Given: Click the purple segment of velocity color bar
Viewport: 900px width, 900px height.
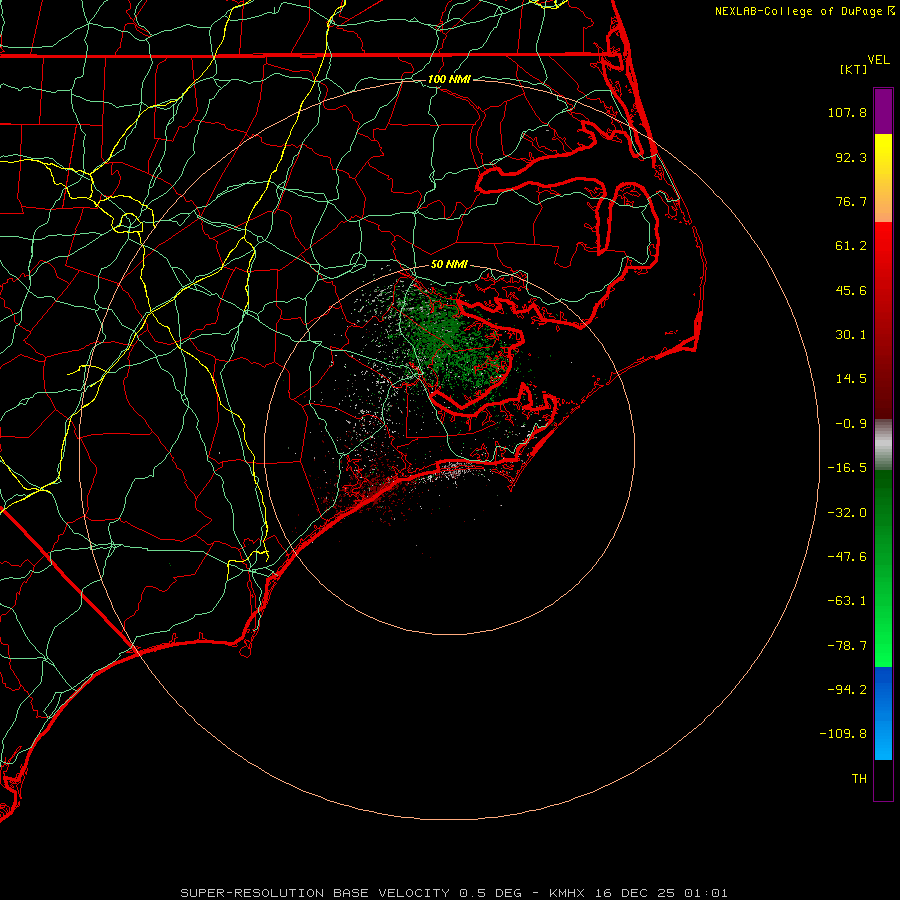Looking at the screenshot, I should coord(883,111).
